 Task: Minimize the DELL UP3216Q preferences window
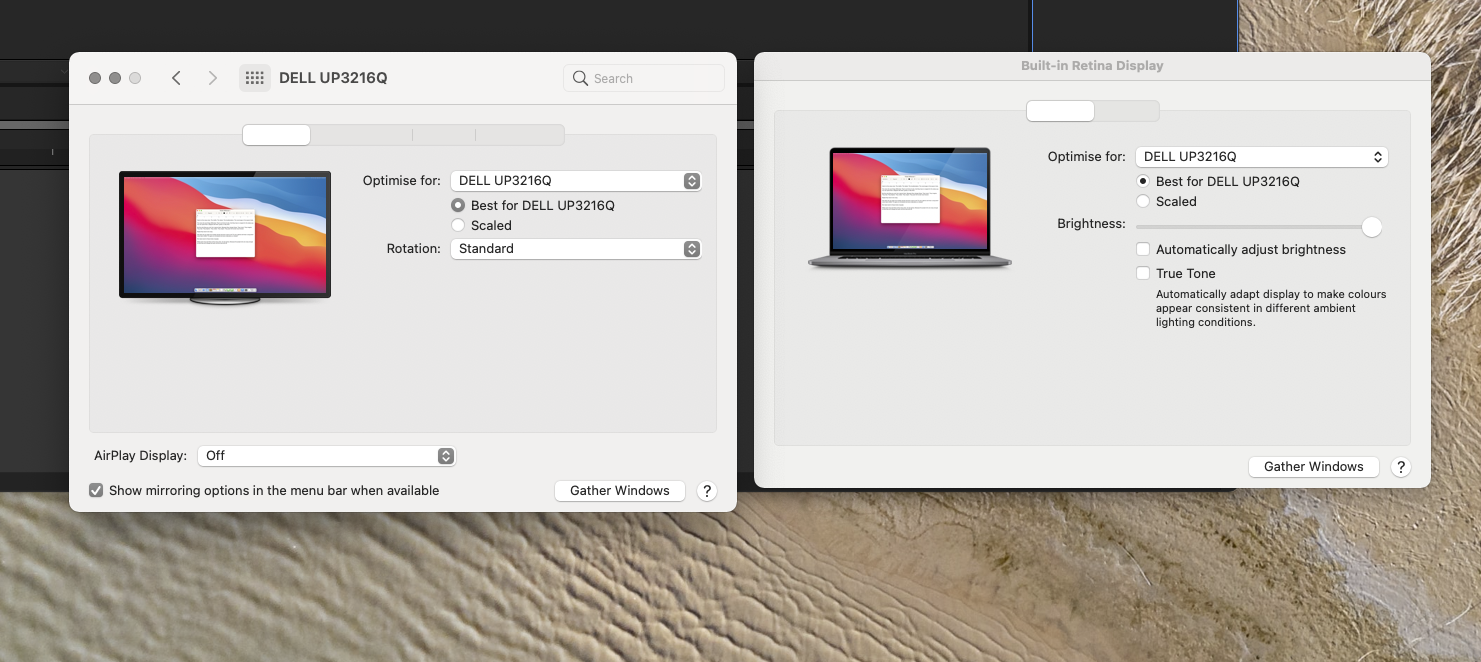[115, 78]
